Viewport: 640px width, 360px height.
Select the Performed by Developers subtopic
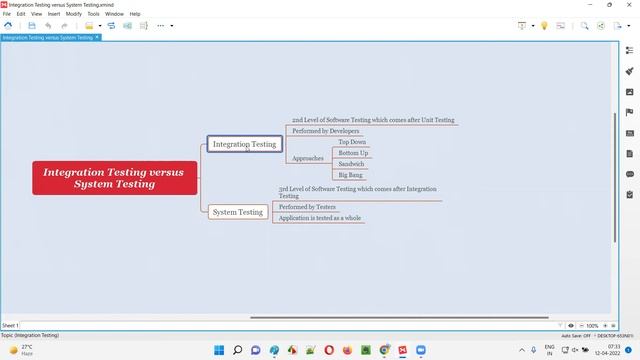click(325, 131)
